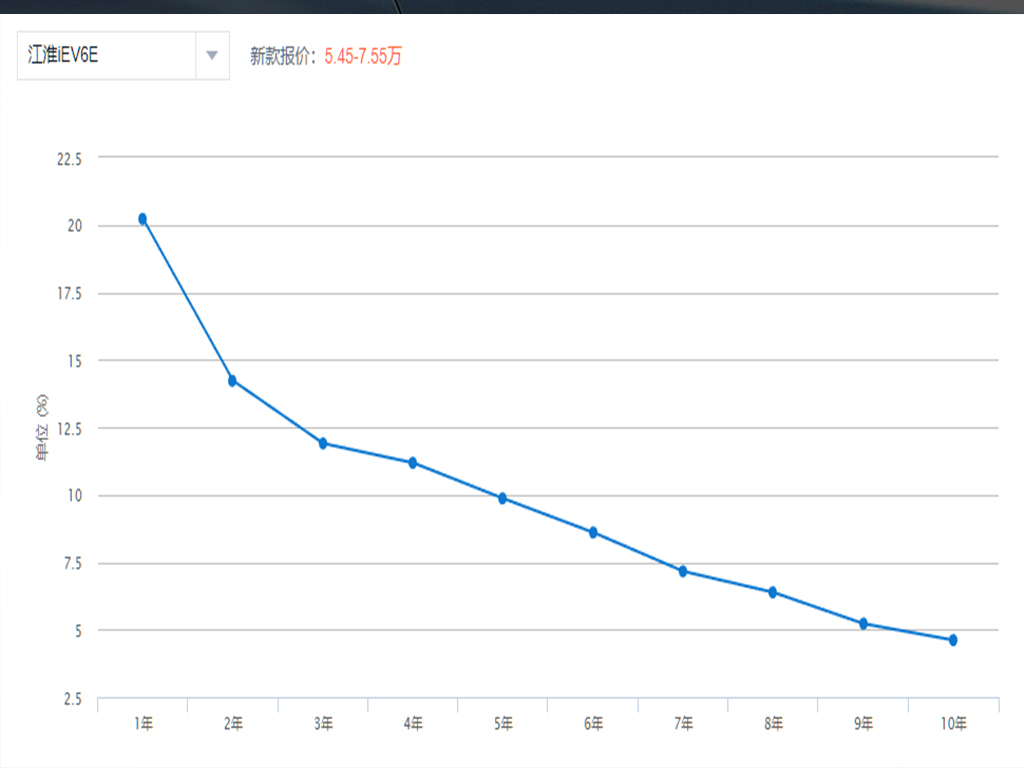1024x768 pixels.
Task: Click the 6年 x-axis label
Action: coord(594,724)
